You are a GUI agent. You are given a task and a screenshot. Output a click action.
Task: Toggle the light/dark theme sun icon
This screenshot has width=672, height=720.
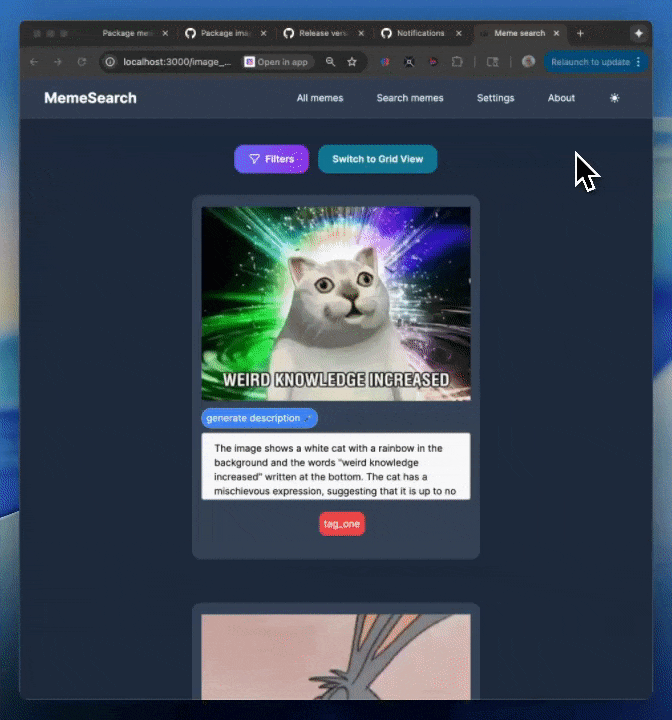click(614, 98)
